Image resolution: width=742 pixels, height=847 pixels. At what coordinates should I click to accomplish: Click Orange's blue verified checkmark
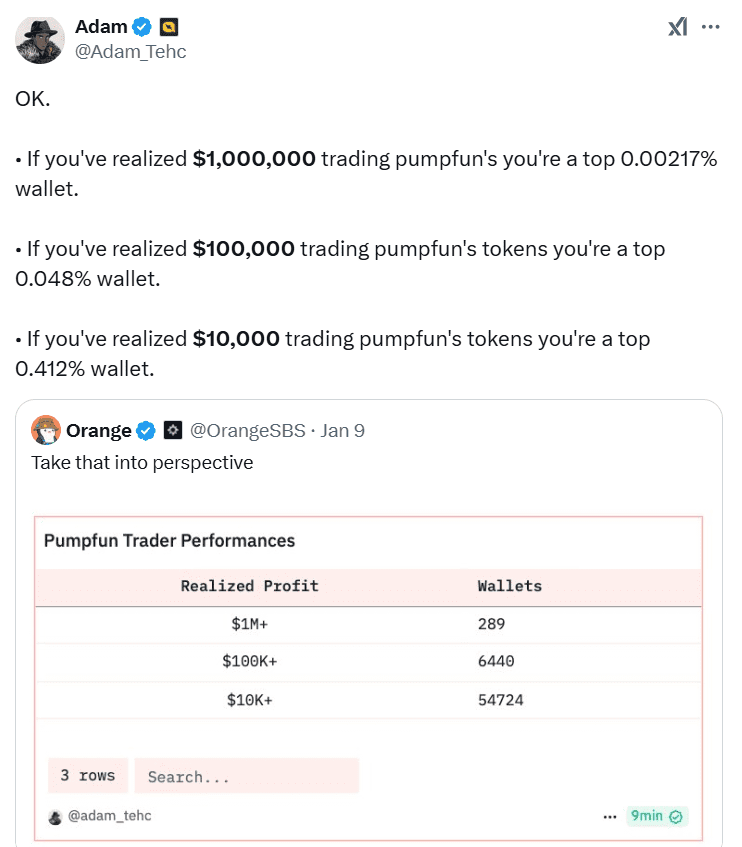pos(146,430)
